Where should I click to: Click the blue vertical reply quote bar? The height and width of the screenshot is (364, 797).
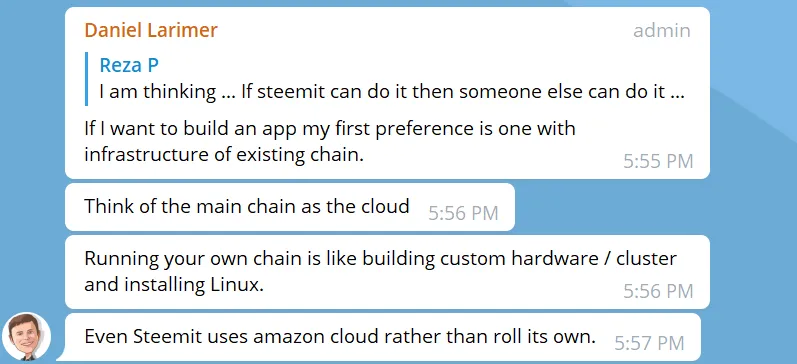(x=86, y=79)
